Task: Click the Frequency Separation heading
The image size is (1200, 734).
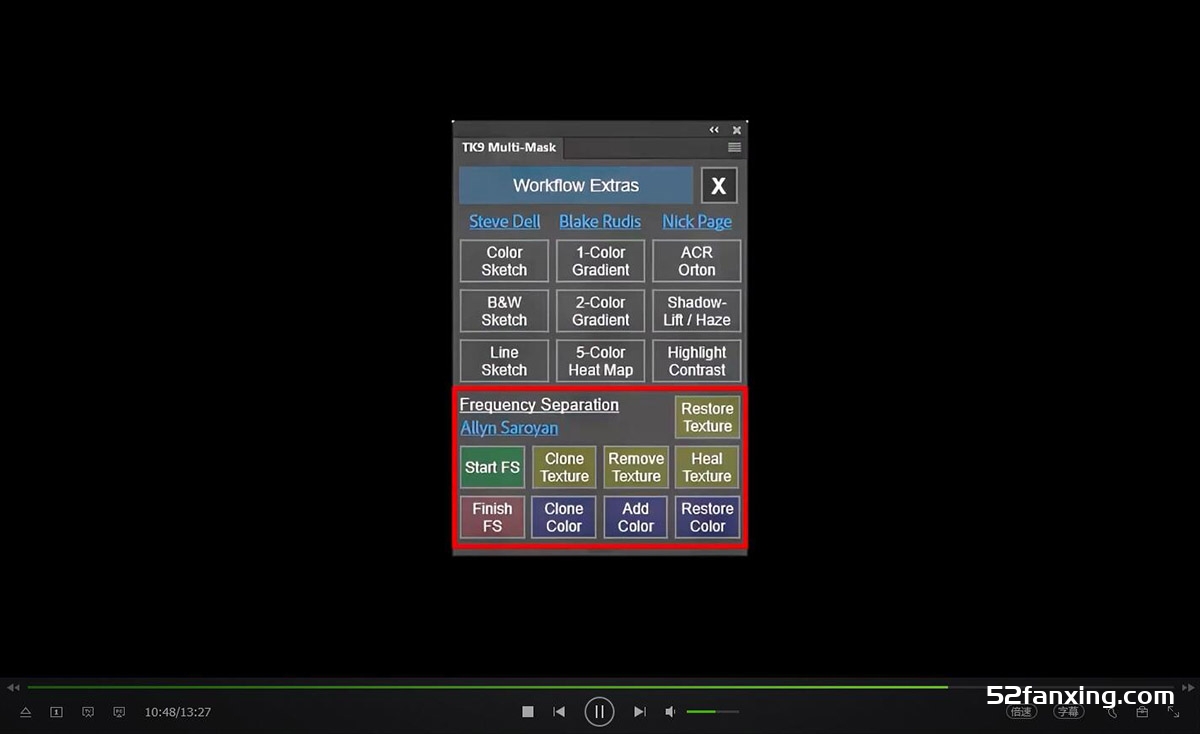Action: (539, 405)
